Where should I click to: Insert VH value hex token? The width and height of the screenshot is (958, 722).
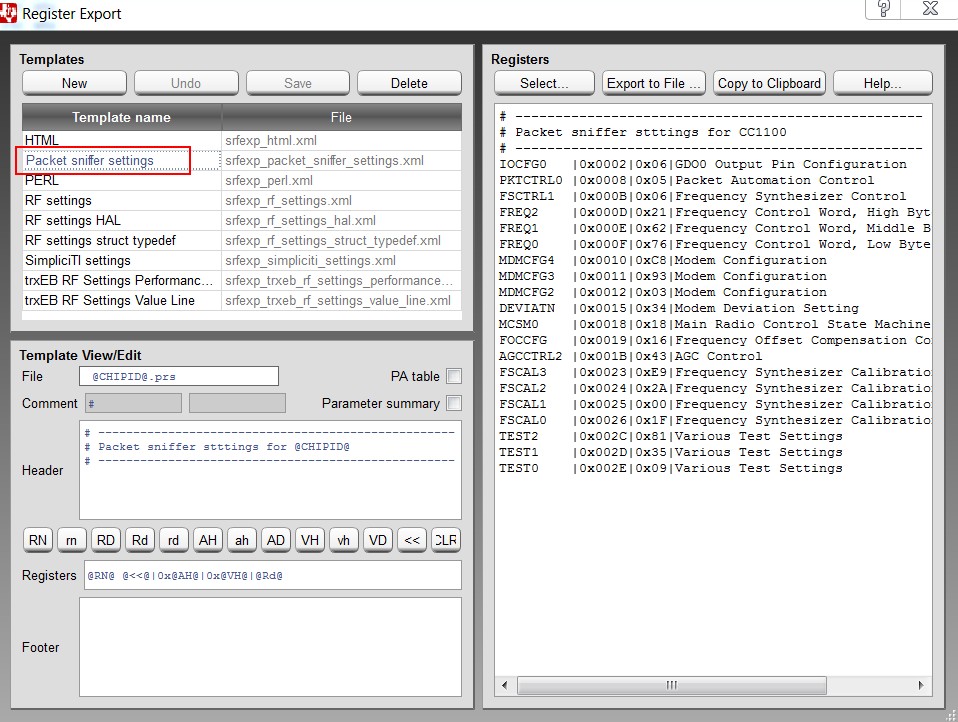(310, 540)
